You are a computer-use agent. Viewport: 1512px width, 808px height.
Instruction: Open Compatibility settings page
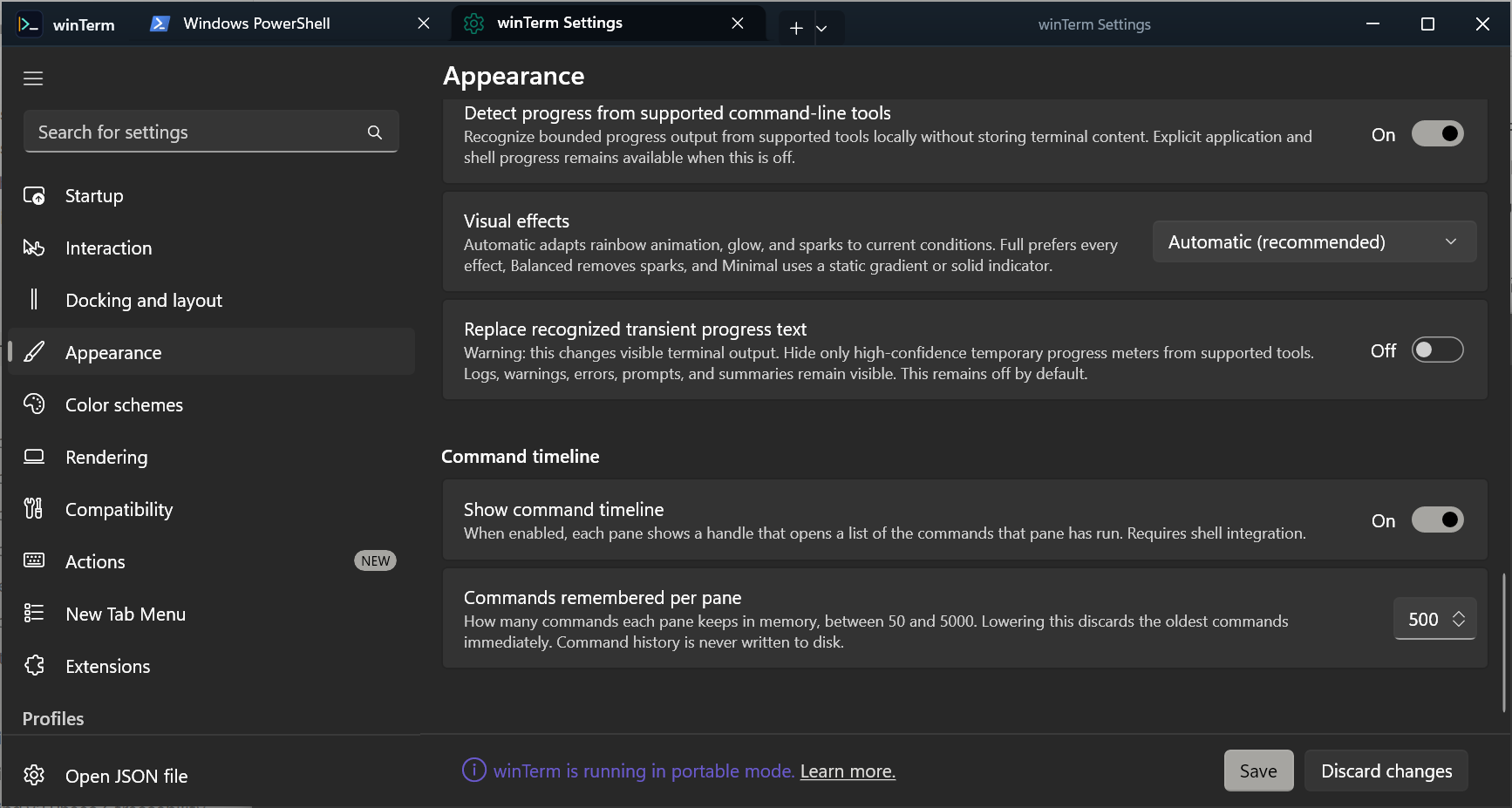point(212,509)
